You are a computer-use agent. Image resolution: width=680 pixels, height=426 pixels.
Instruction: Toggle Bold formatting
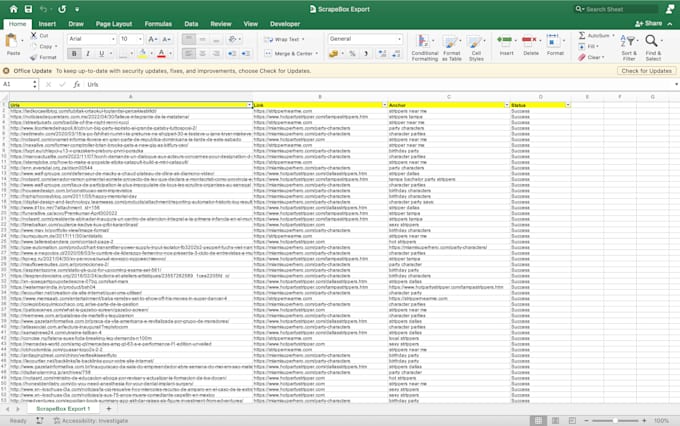(74, 53)
